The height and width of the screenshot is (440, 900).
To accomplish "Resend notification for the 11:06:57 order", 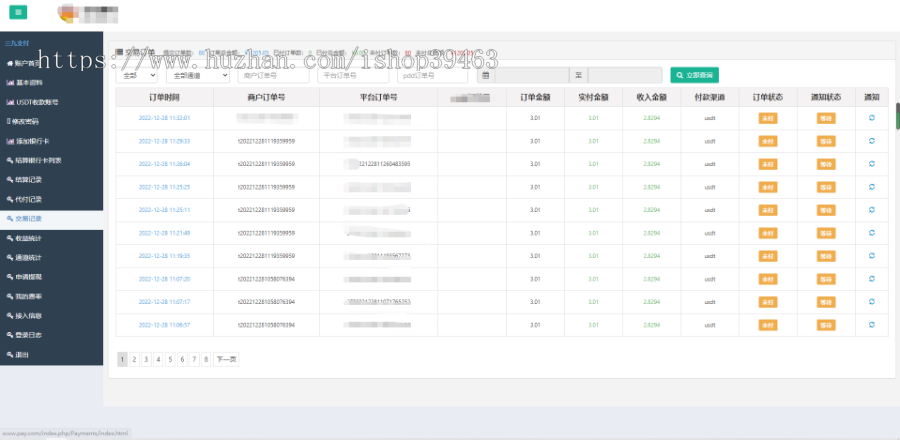I will 871,324.
